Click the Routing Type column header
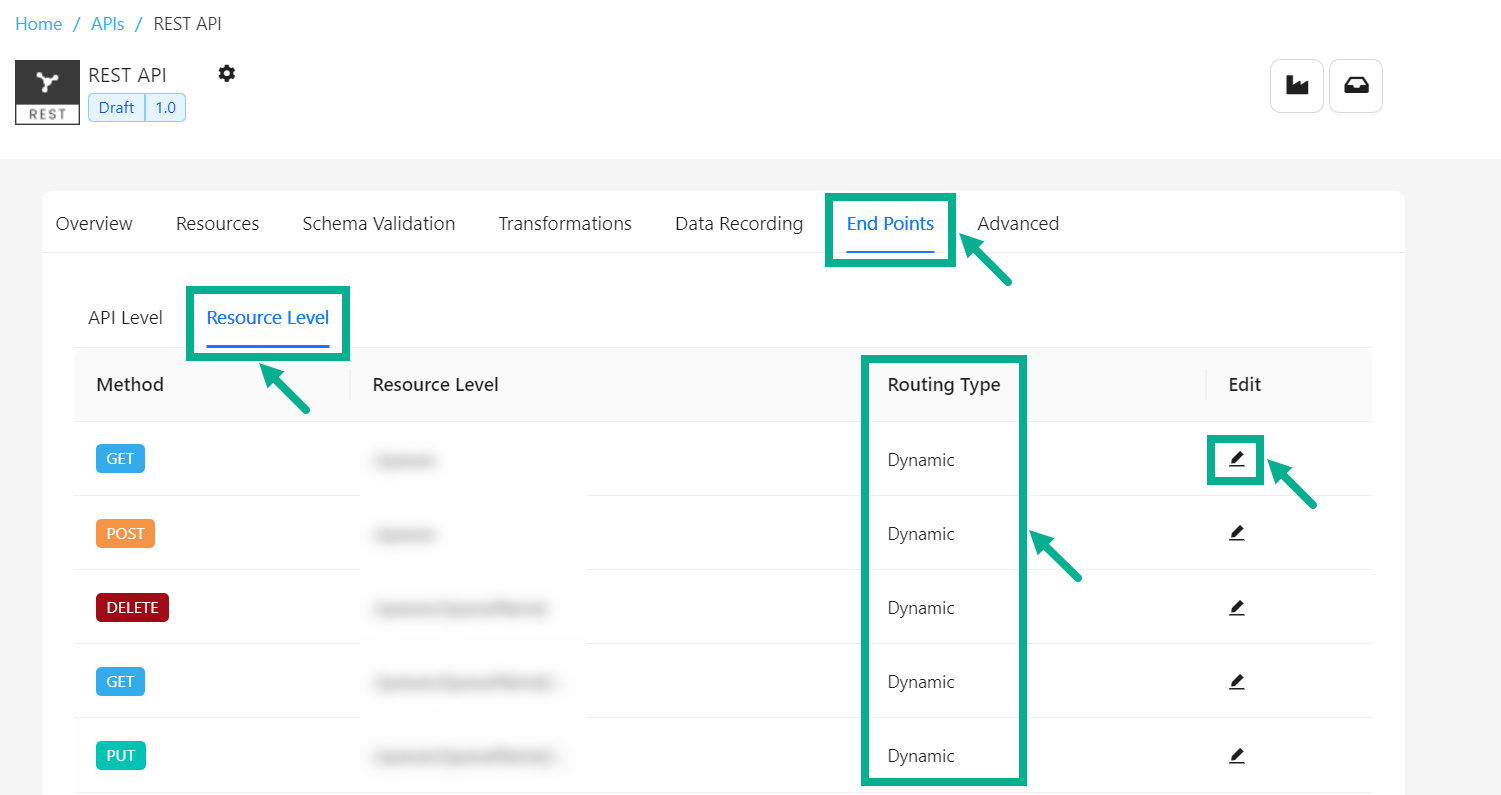Screen dimensions: 1501x795 click(943, 385)
